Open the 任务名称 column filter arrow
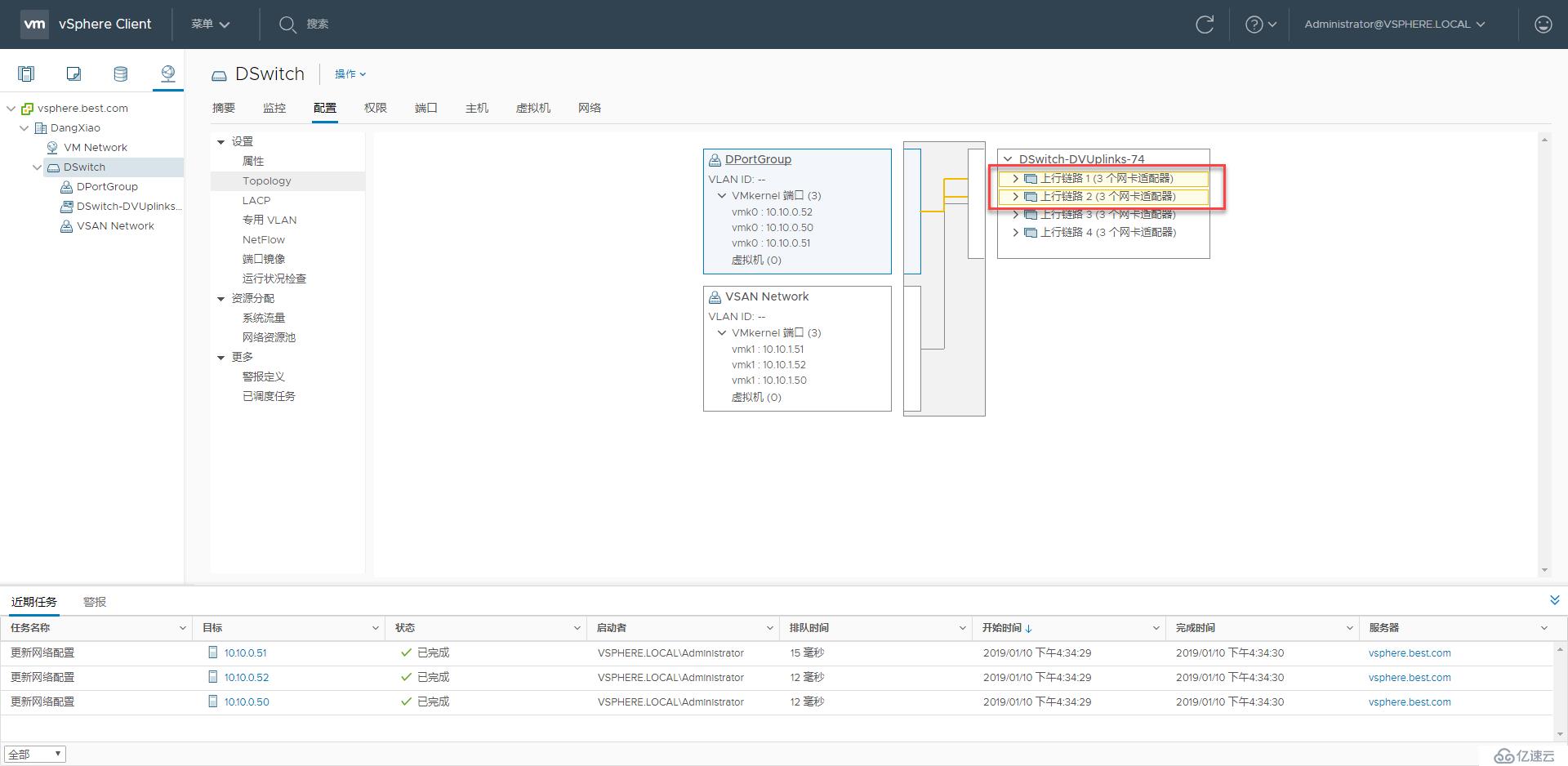The image size is (1568, 766). [182, 628]
